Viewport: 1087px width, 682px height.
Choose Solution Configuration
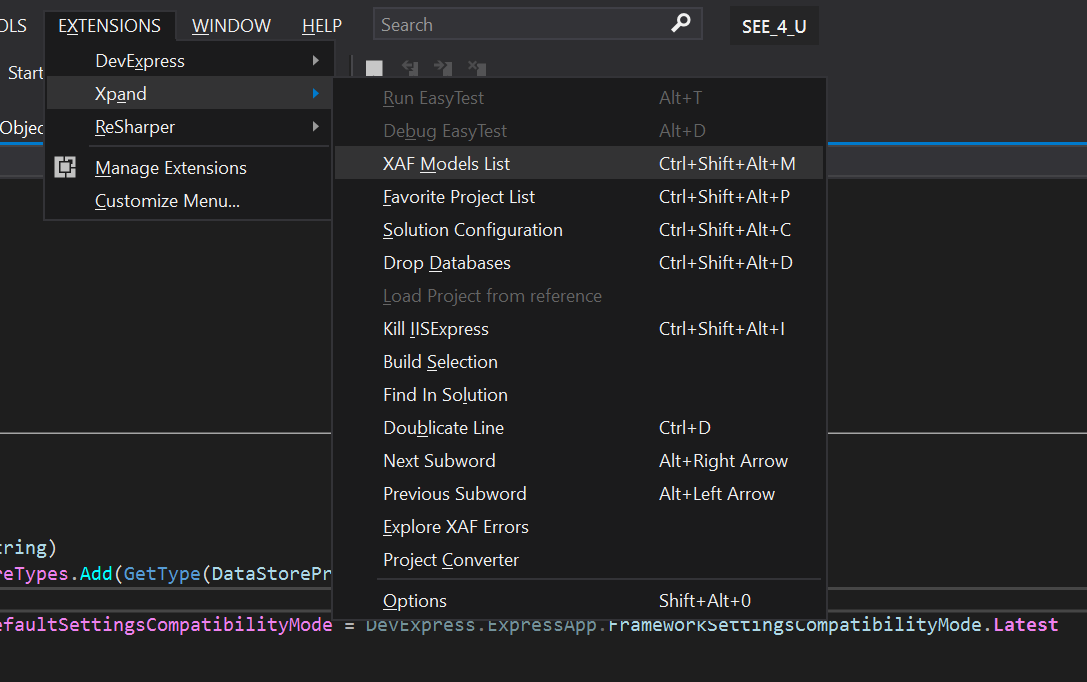click(x=579, y=229)
